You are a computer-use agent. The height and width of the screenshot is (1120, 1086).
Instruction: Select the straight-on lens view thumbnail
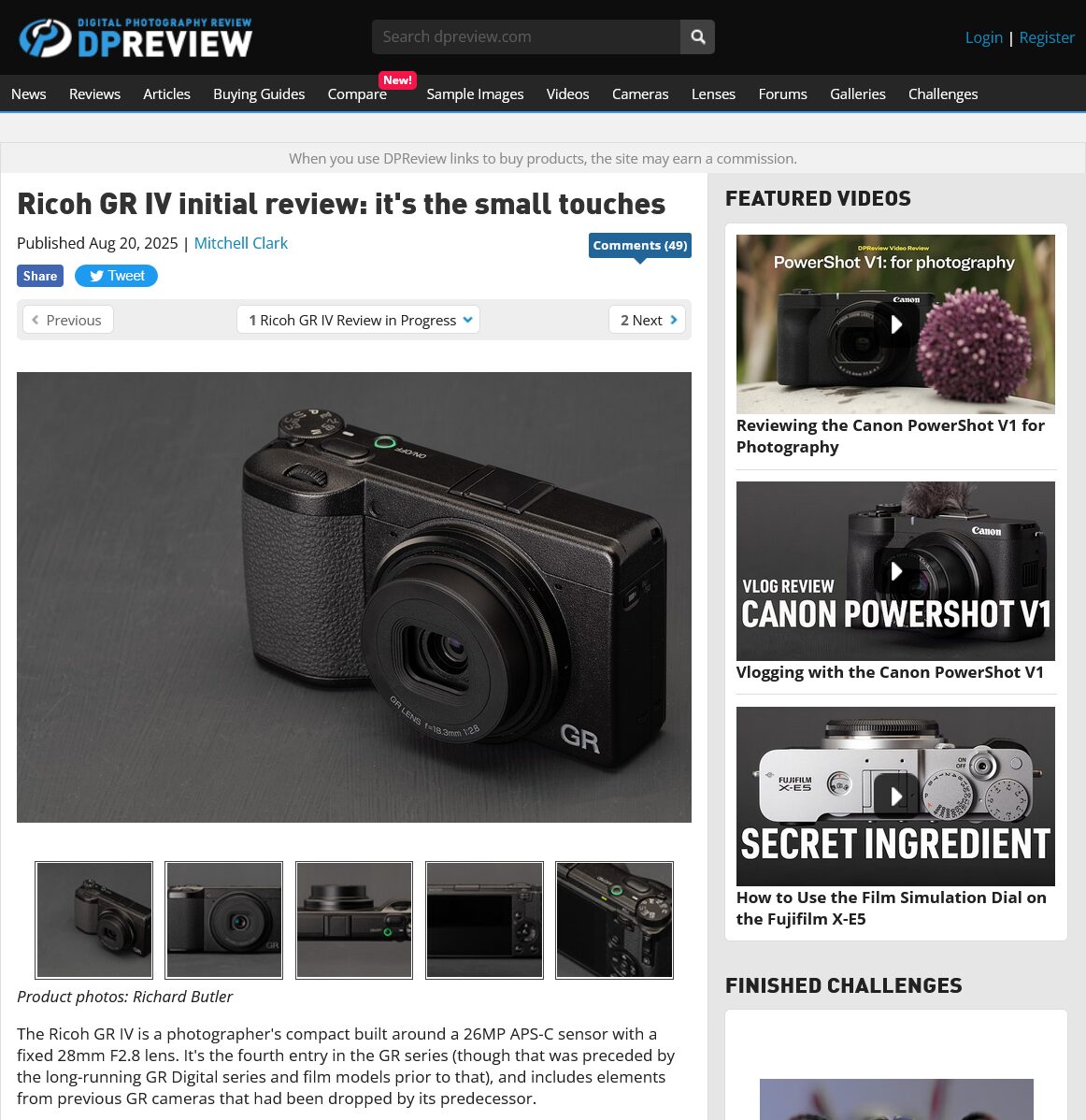pos(224,920)
